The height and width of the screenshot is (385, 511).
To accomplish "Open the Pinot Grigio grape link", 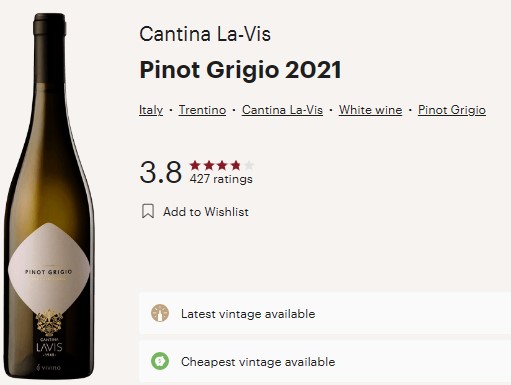I will pos(452,110).
